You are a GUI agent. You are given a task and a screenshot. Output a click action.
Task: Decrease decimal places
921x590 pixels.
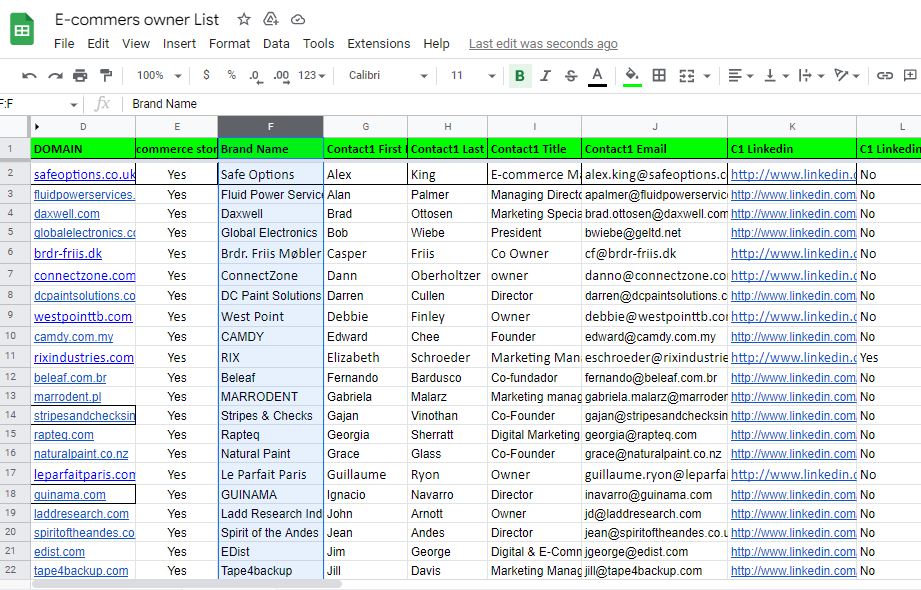(256, 76)
